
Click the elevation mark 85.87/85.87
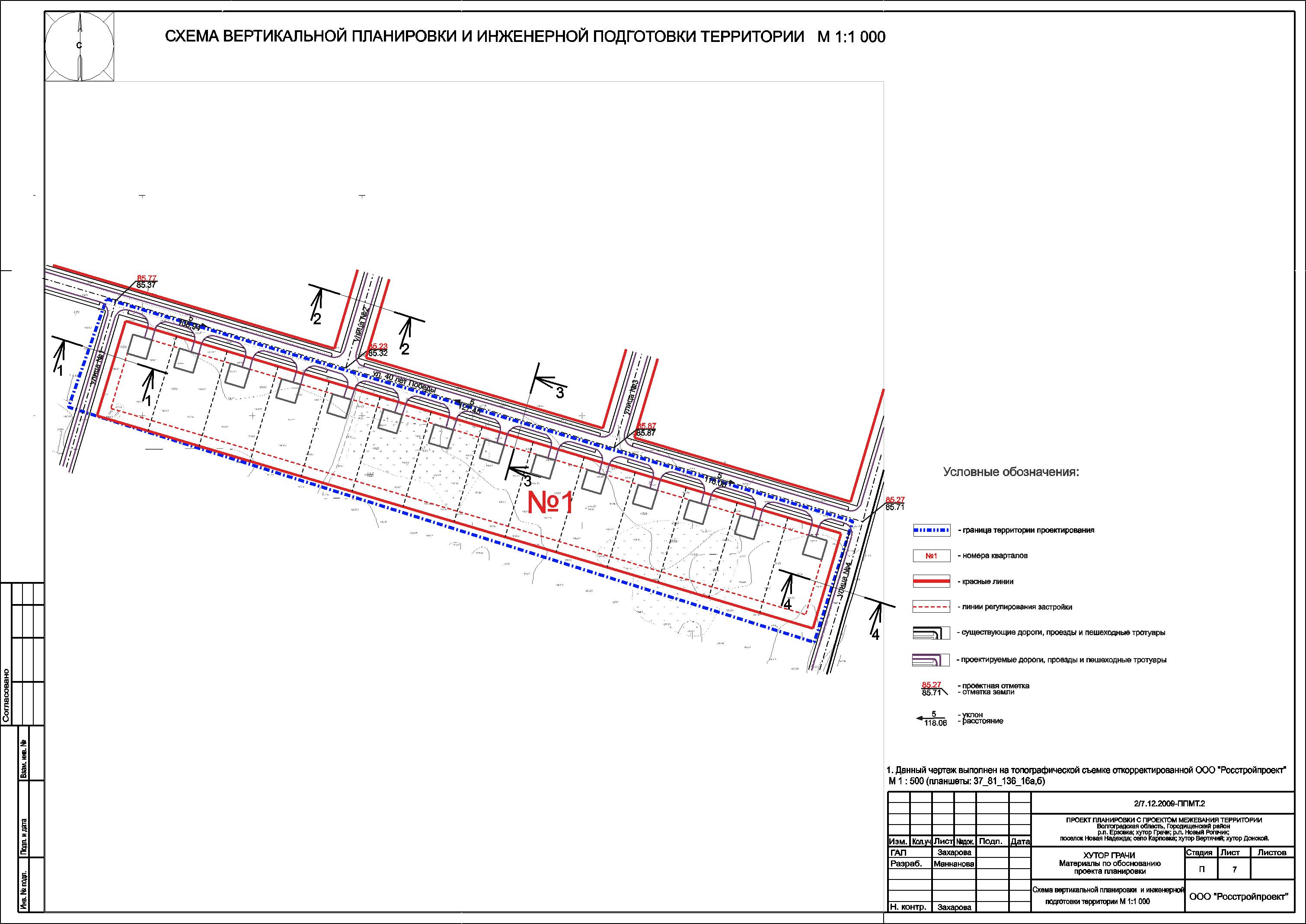646,429
